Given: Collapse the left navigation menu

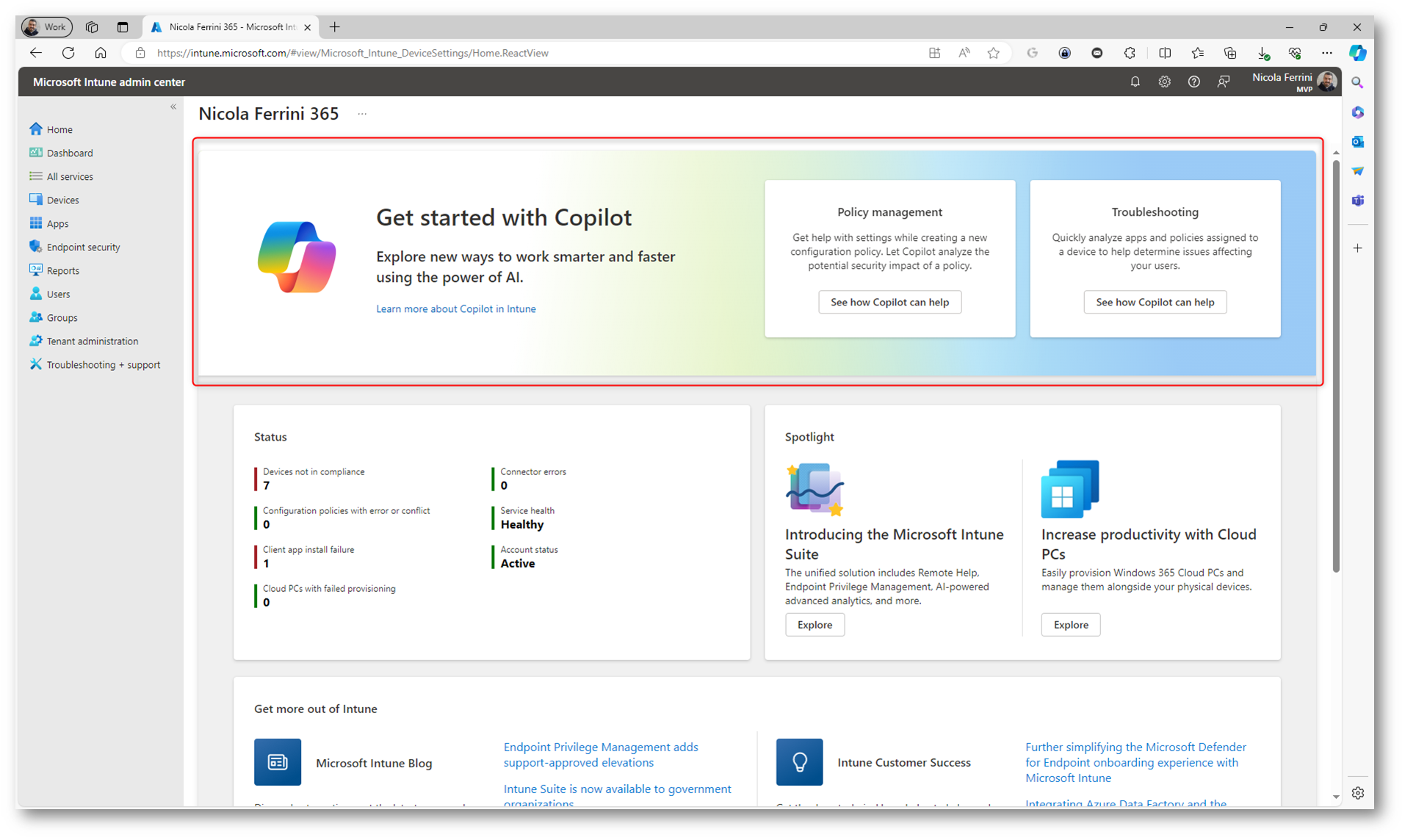Looking at the screenshot, I should coord(173,107).
